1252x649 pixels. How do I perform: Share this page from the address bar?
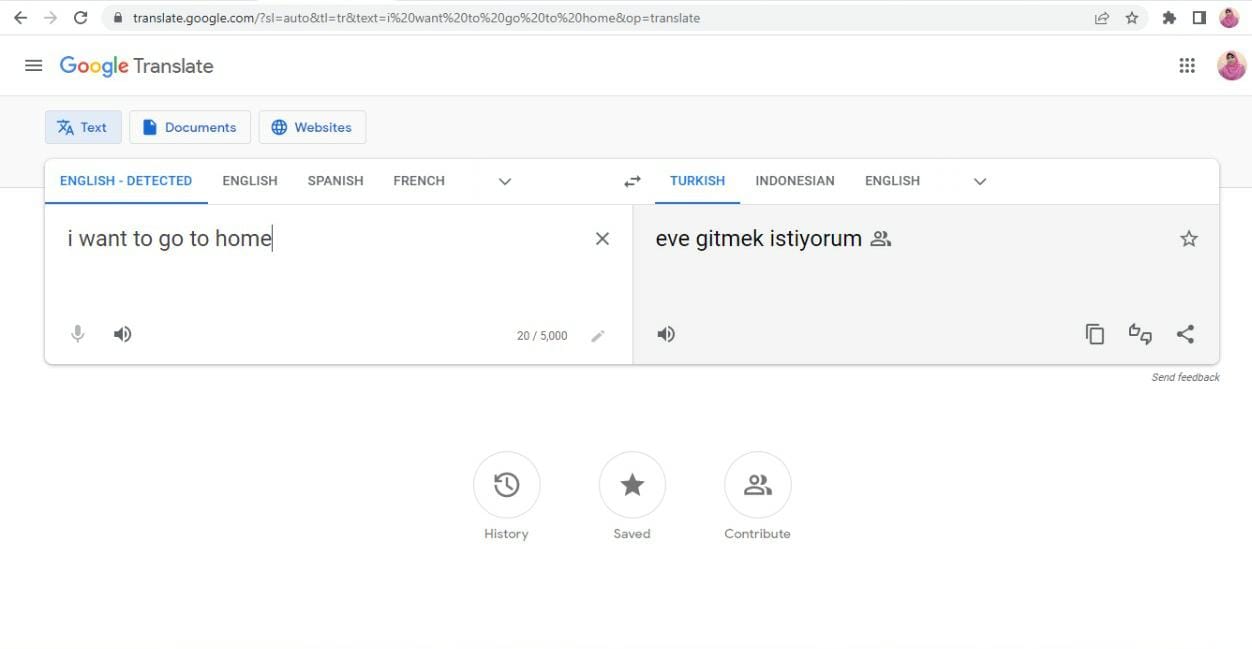click(x=1101, y=18)
